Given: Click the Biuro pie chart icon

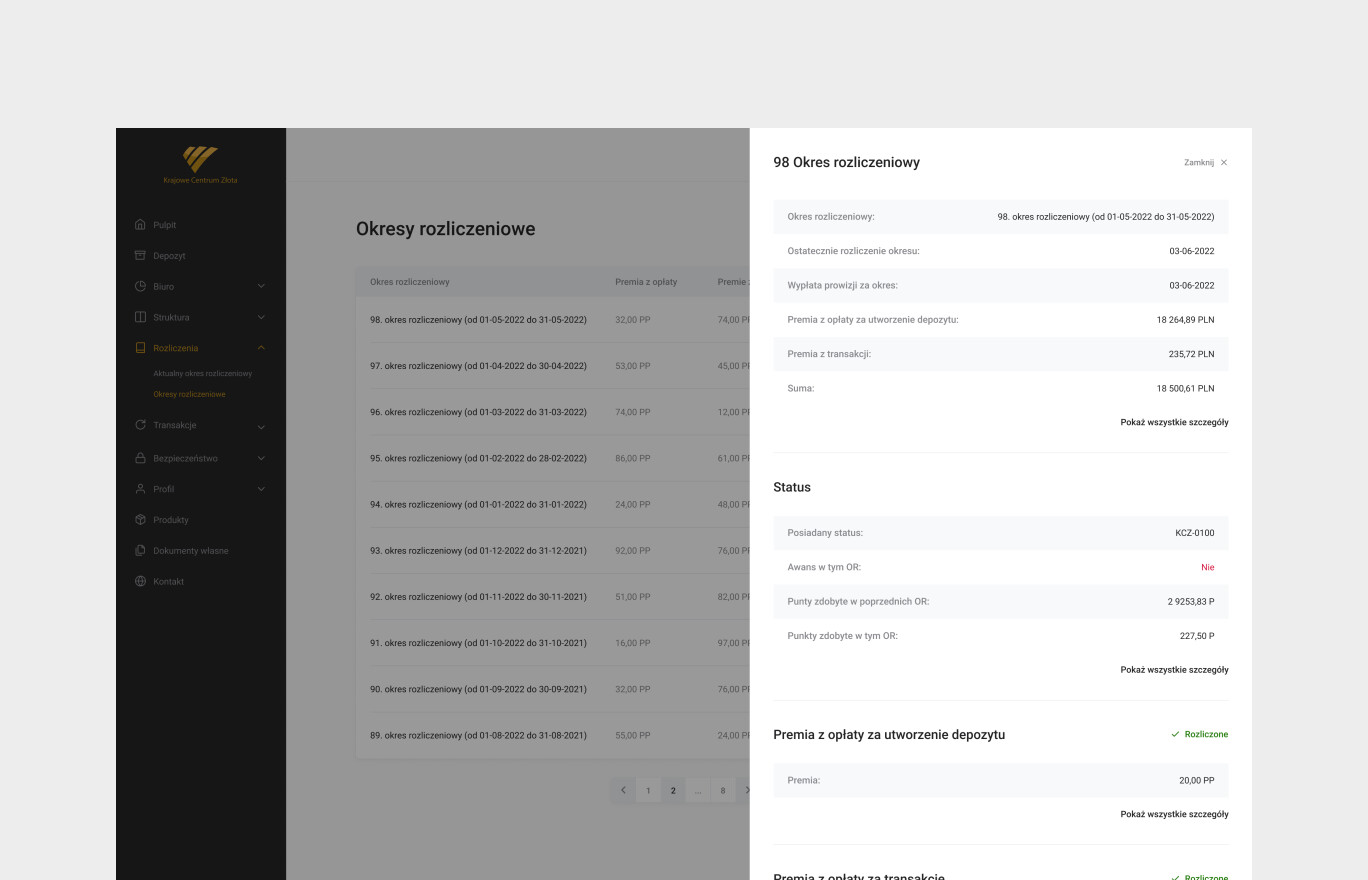Looking at the screenshot, I should [x=140, y=287].
